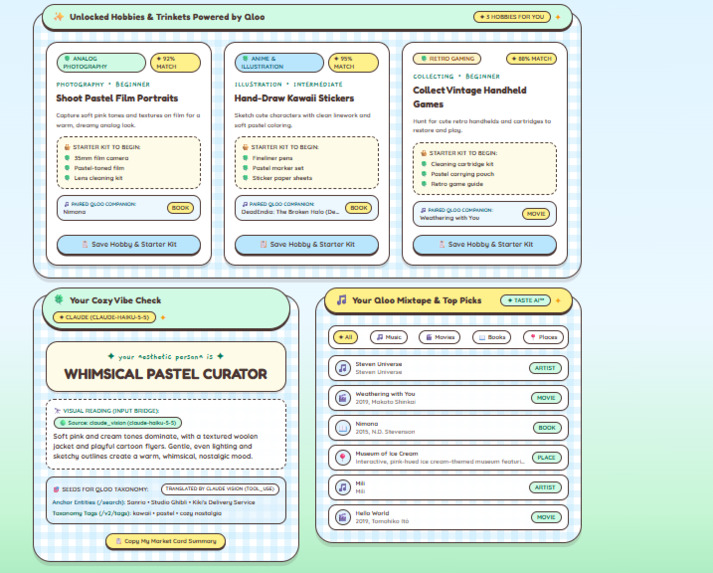Click the music note icon in Steven Universe row
Image resolution: width=713 pixels, height=573 pixels.
[342, 368]
